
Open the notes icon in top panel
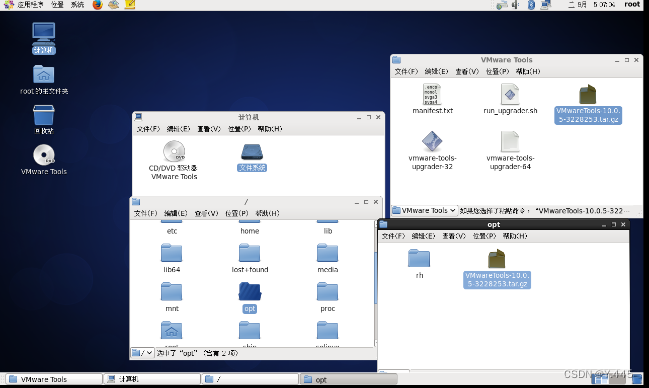pos(130,5)
